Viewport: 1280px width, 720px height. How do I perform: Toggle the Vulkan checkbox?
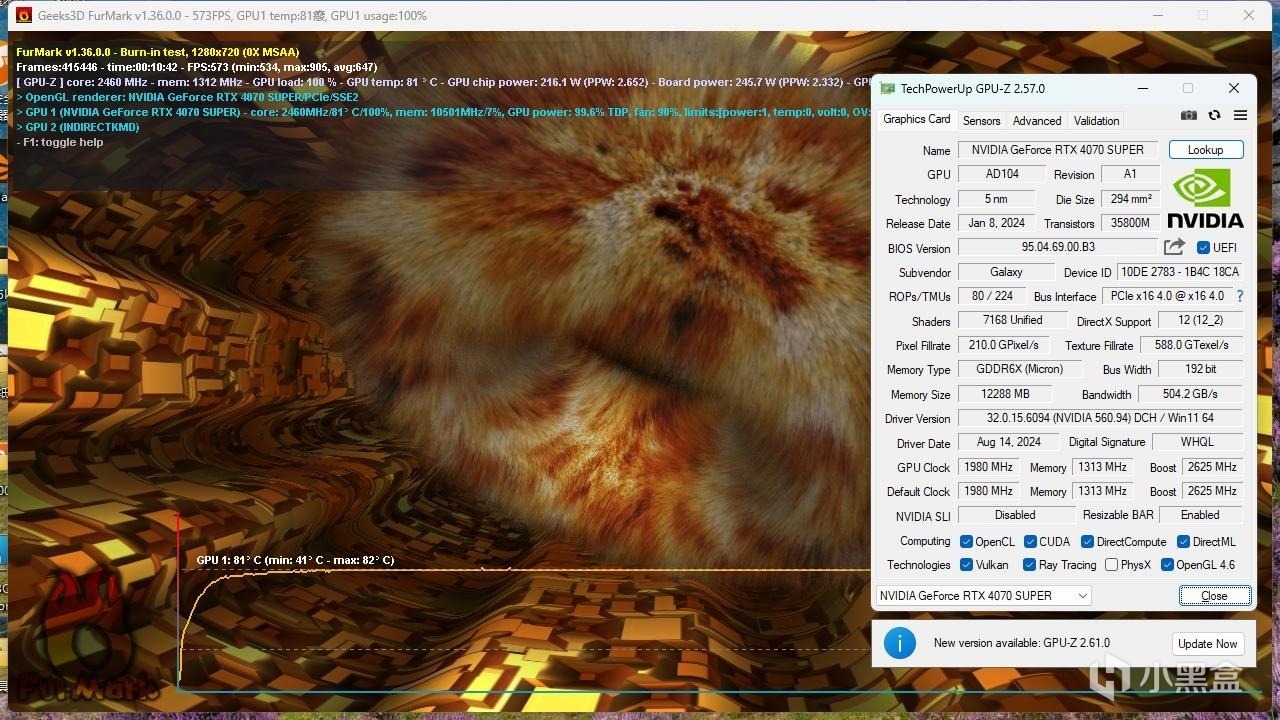[x=966, y=565]
